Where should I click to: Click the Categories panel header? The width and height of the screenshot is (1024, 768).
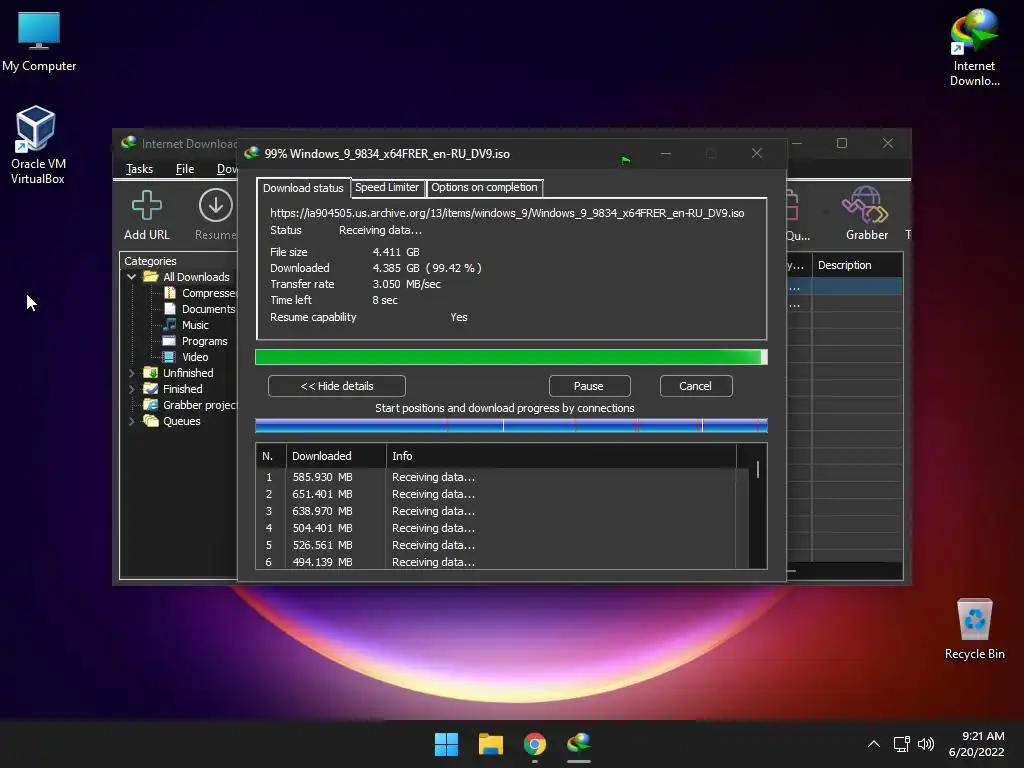pos(150,261)
